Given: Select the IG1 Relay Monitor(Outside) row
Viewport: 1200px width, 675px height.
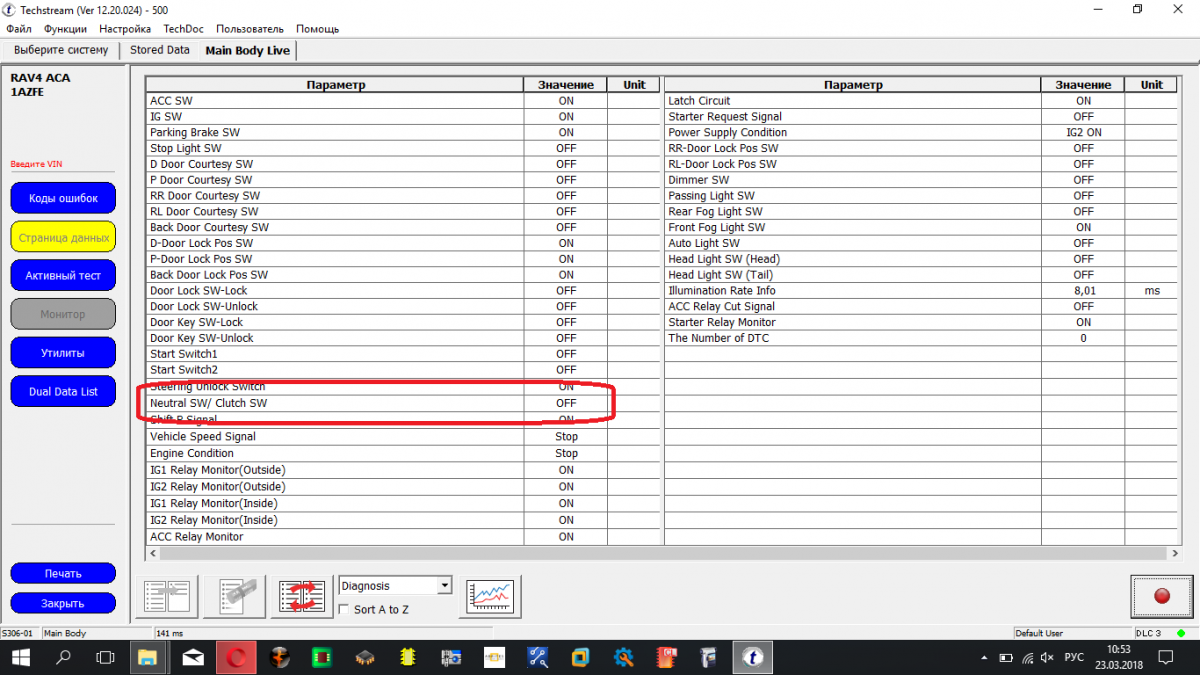Looking at the screenshot, I should 404,470.
